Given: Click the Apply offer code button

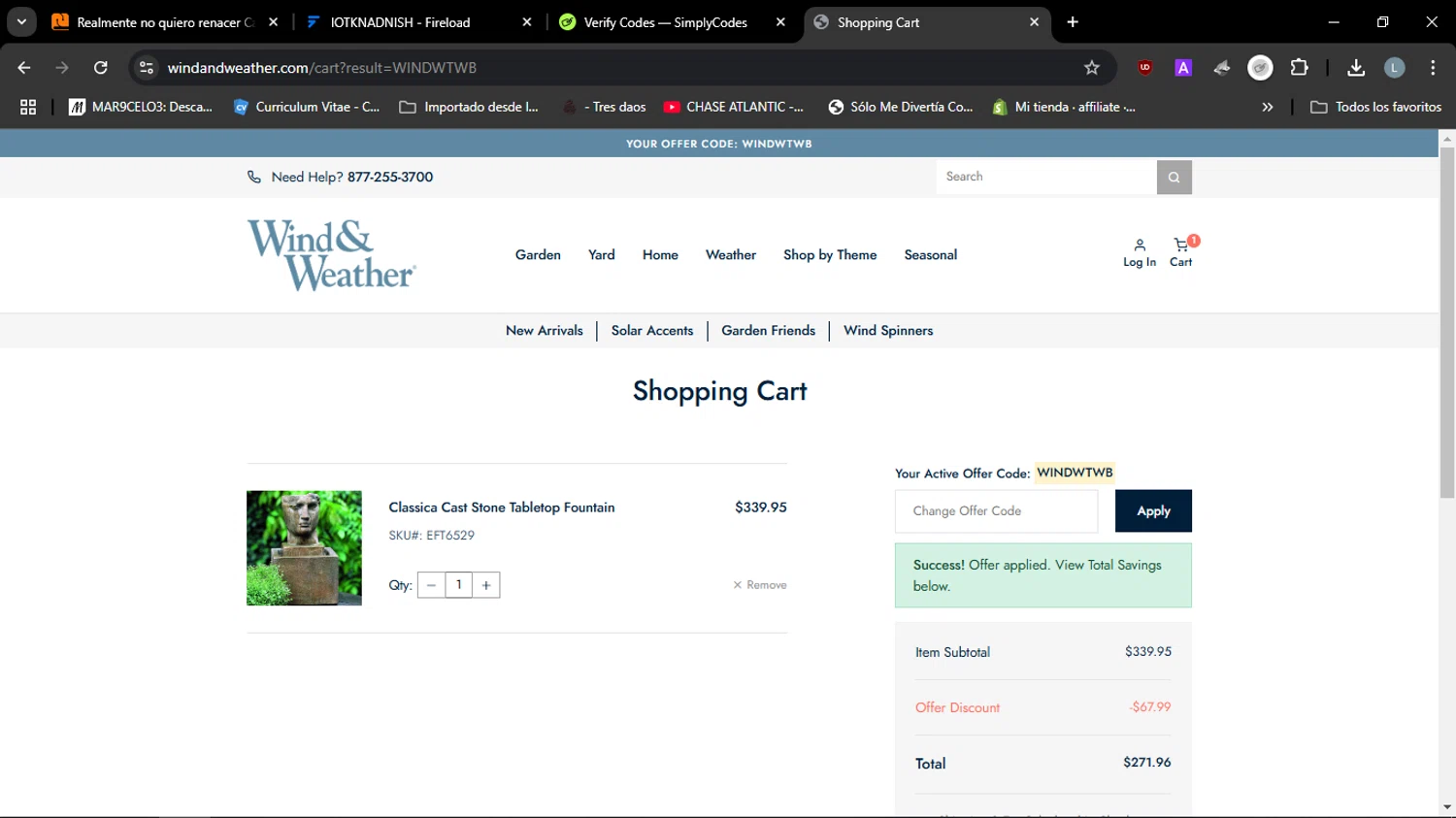Looking at the screenshot, I should 1153,510.
